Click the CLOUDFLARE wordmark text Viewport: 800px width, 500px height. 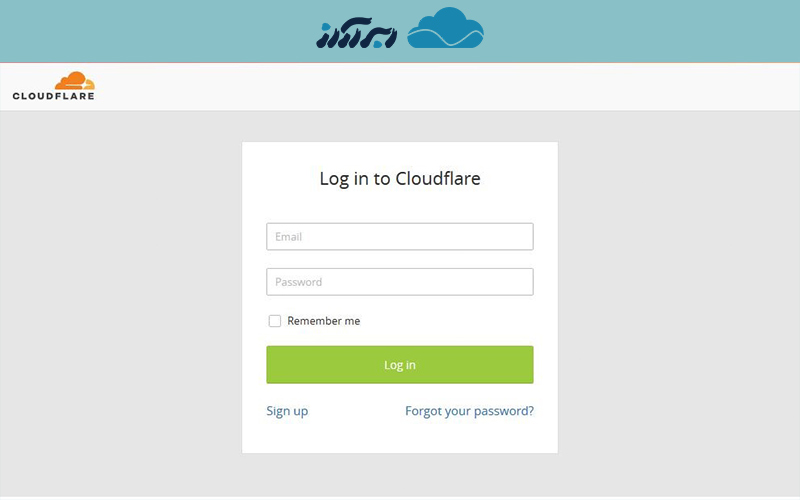[x=53, y=96]
